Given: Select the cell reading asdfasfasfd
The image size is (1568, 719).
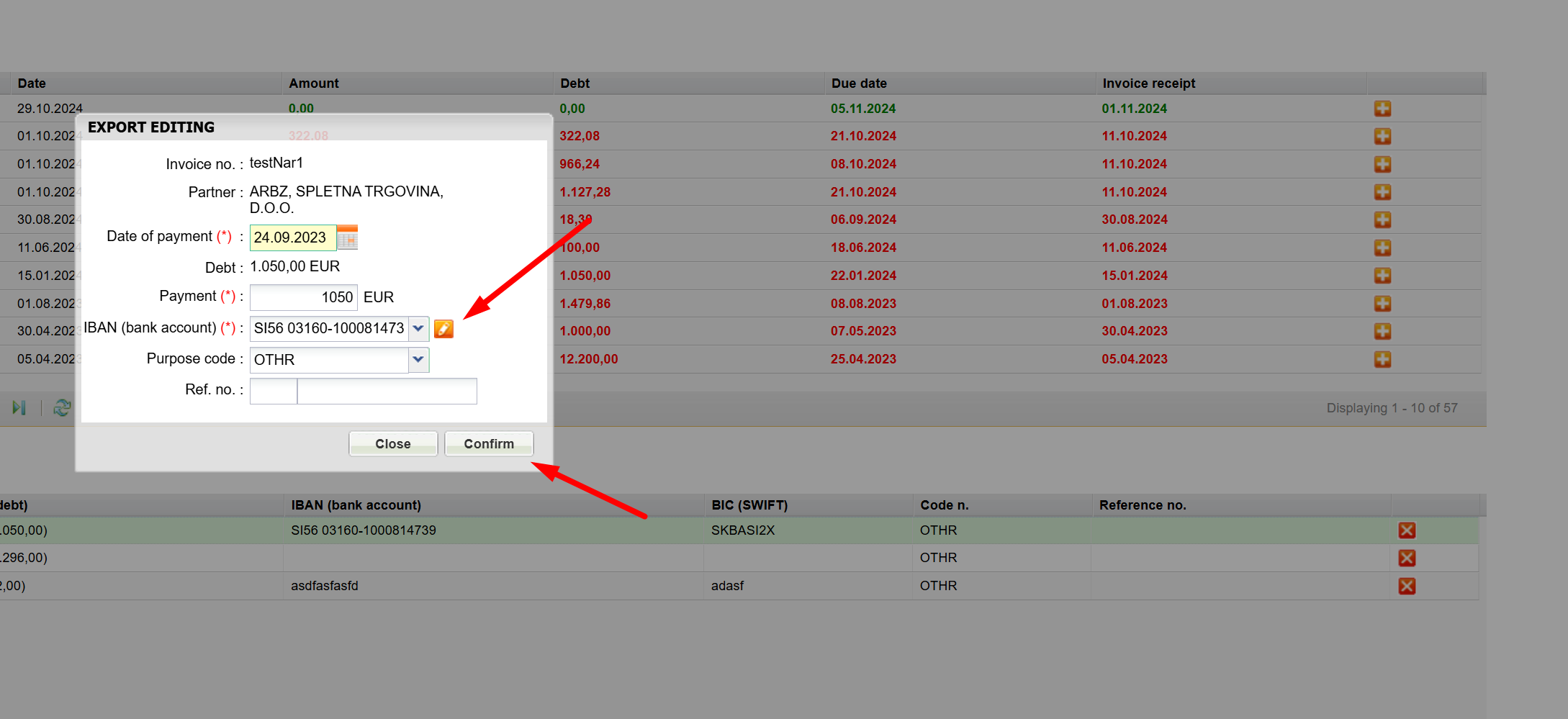Looking at the screenshot, I should [325, 586].
